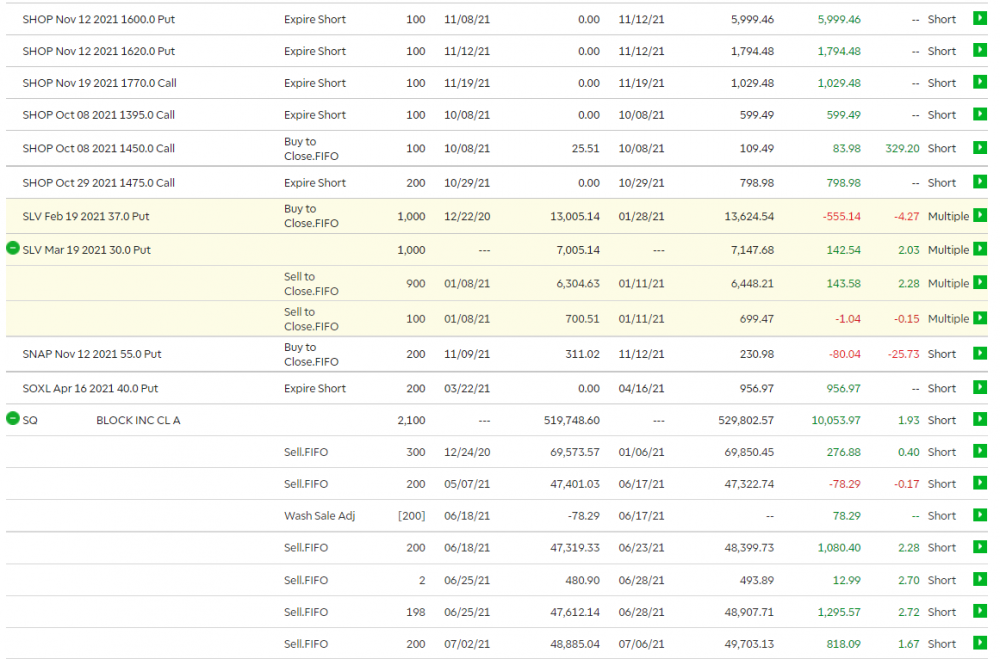Open green arrow for SNAP Nov 12 55.0 Put
The width and height of the screenshot is (1000, 659).
[x=979, y=354]
